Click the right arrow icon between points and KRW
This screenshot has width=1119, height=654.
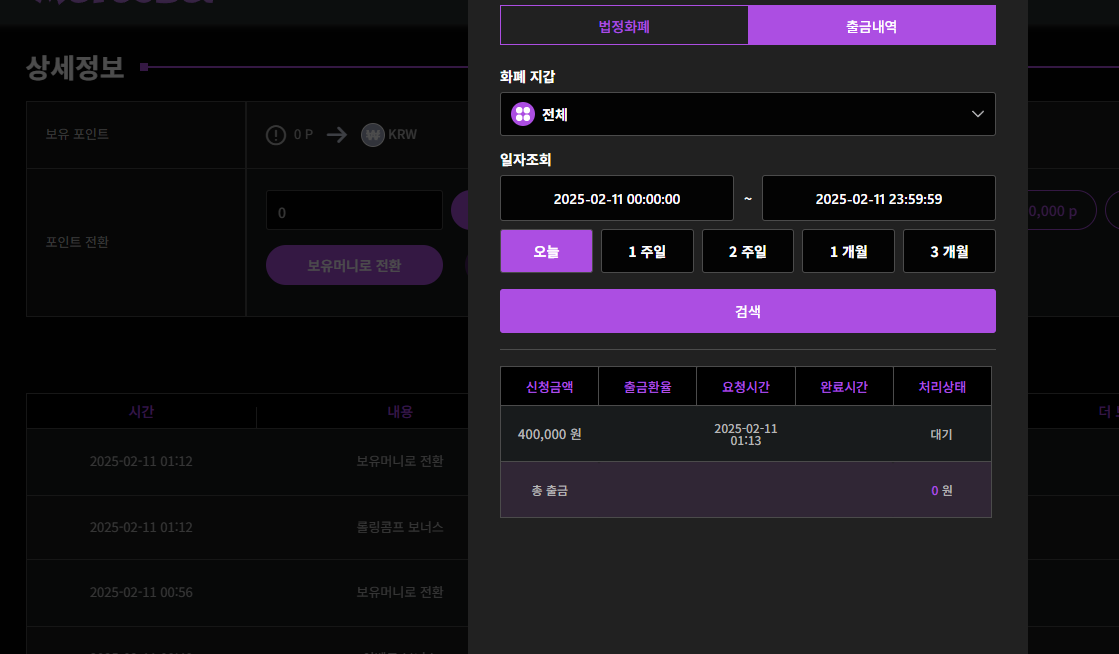[337, 135]
